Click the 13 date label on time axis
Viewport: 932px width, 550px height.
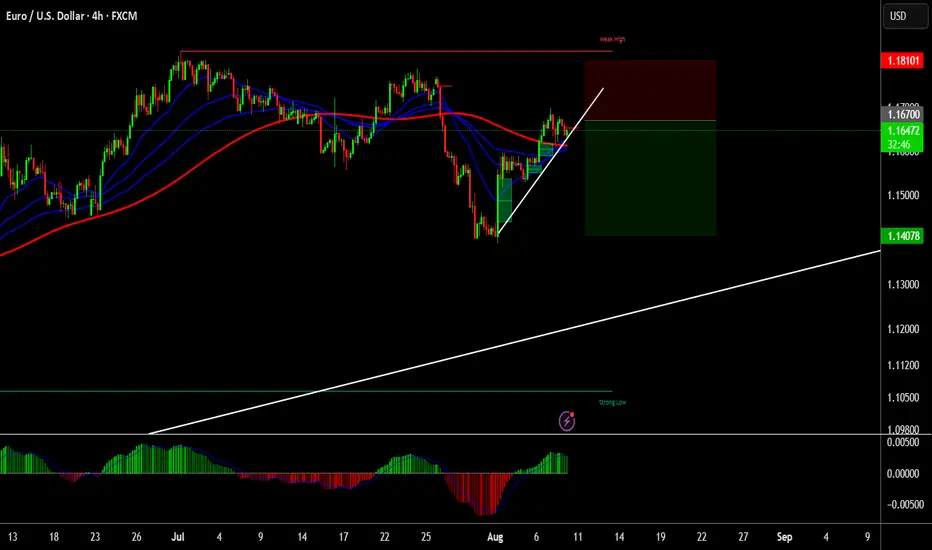pyautogui.click(x=12, y=537)
